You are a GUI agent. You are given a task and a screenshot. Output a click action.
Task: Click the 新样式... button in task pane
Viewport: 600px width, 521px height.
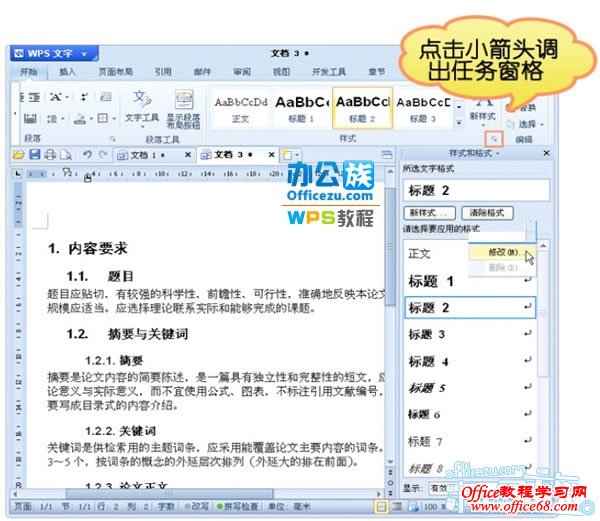[430, 213]
